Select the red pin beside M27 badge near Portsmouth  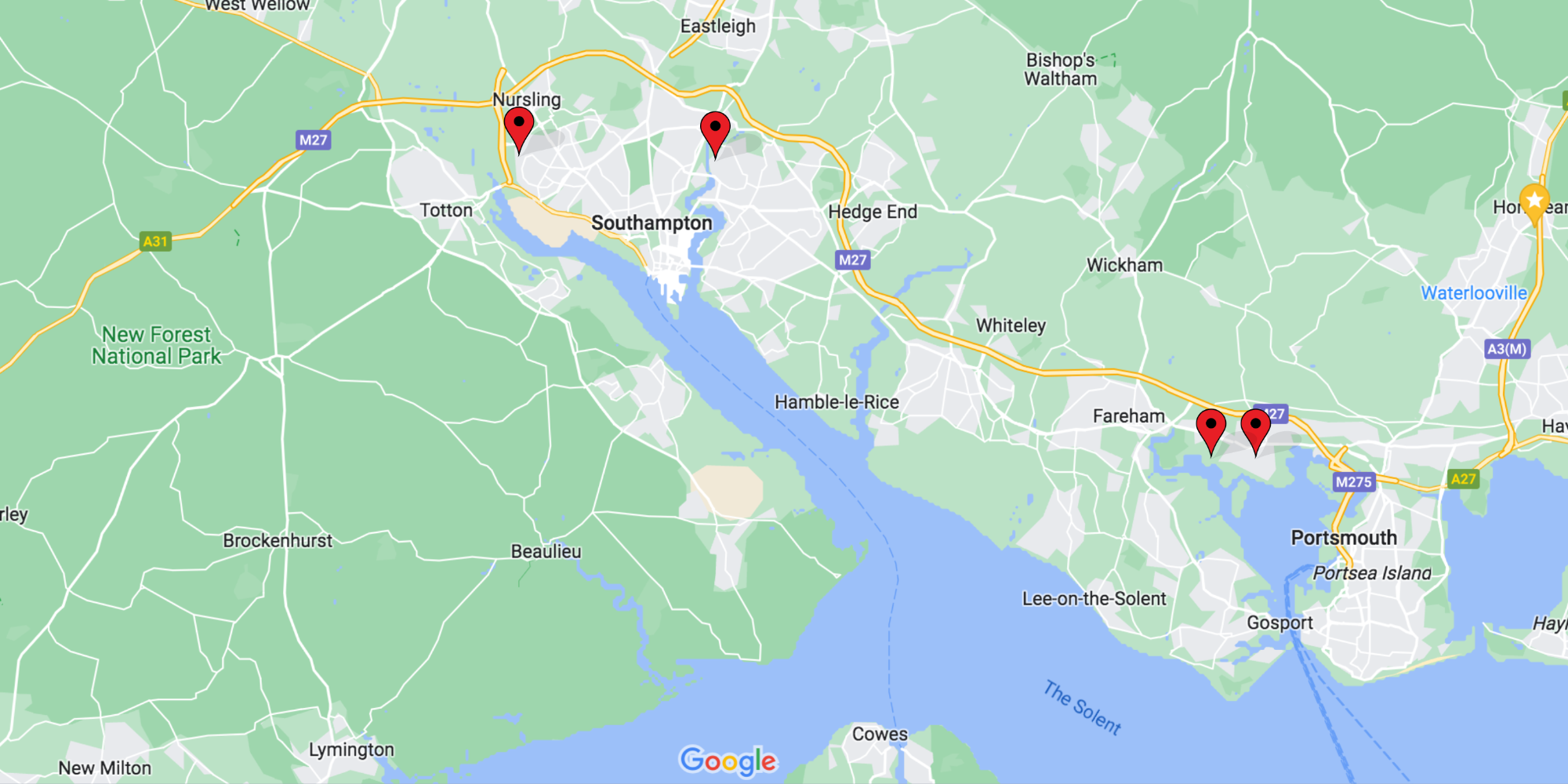click(1256, 431)
